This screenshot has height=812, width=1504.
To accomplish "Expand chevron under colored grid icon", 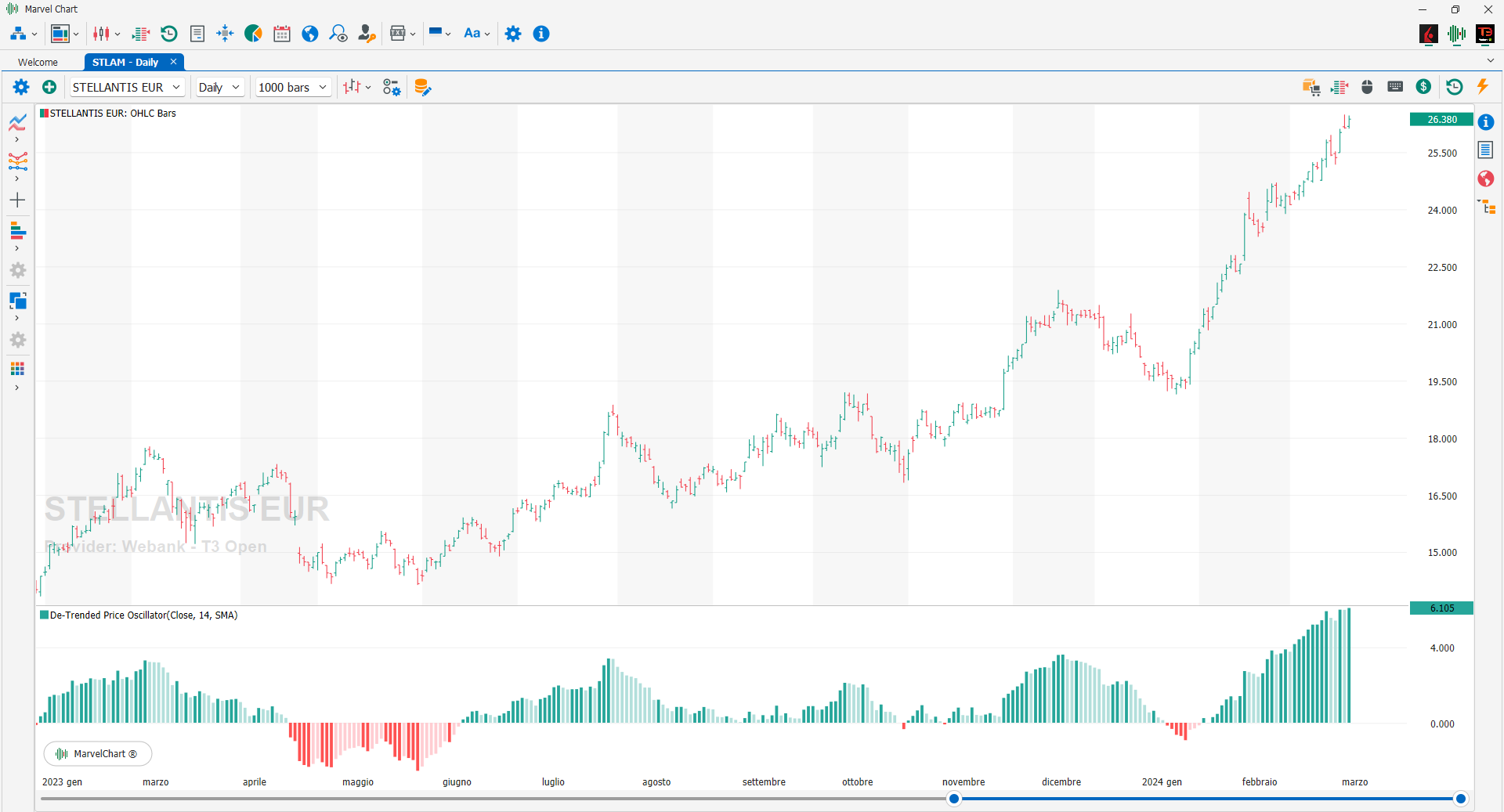I will (16, 388).
